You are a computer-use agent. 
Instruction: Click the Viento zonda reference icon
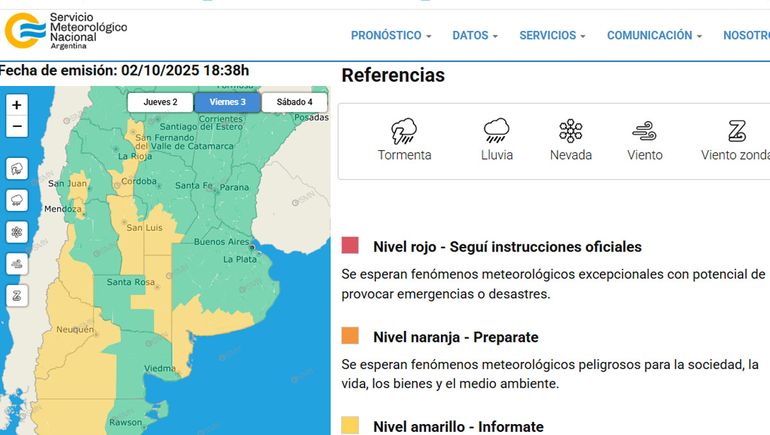pyautogui.click(x=736, y=131)
